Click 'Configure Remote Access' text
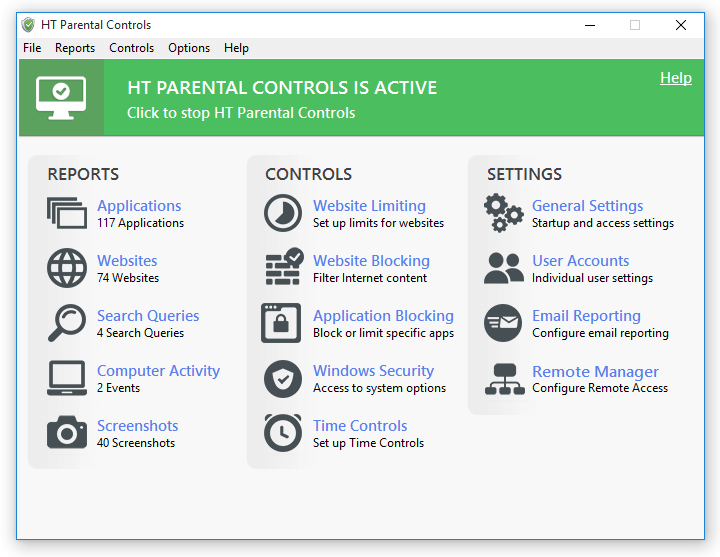Viewport: 720px width, 557px height. coord(600,388)
